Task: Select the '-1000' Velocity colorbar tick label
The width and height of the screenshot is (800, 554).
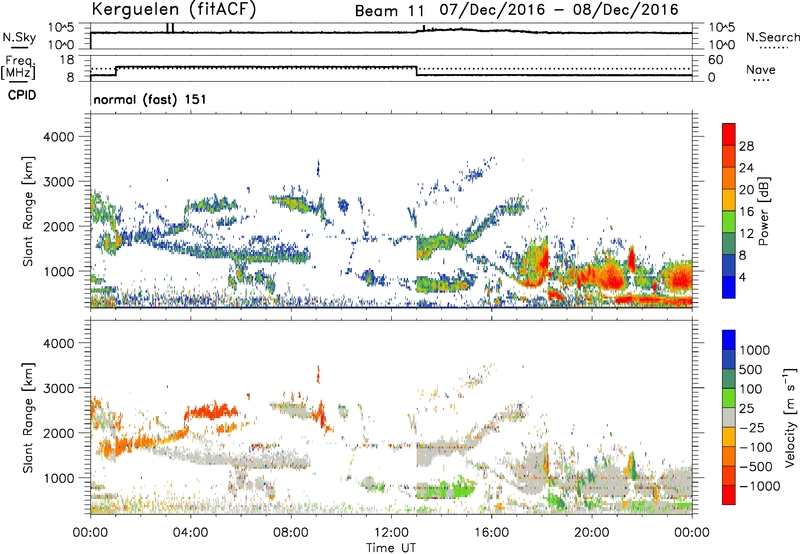Action: pos(760,486)
